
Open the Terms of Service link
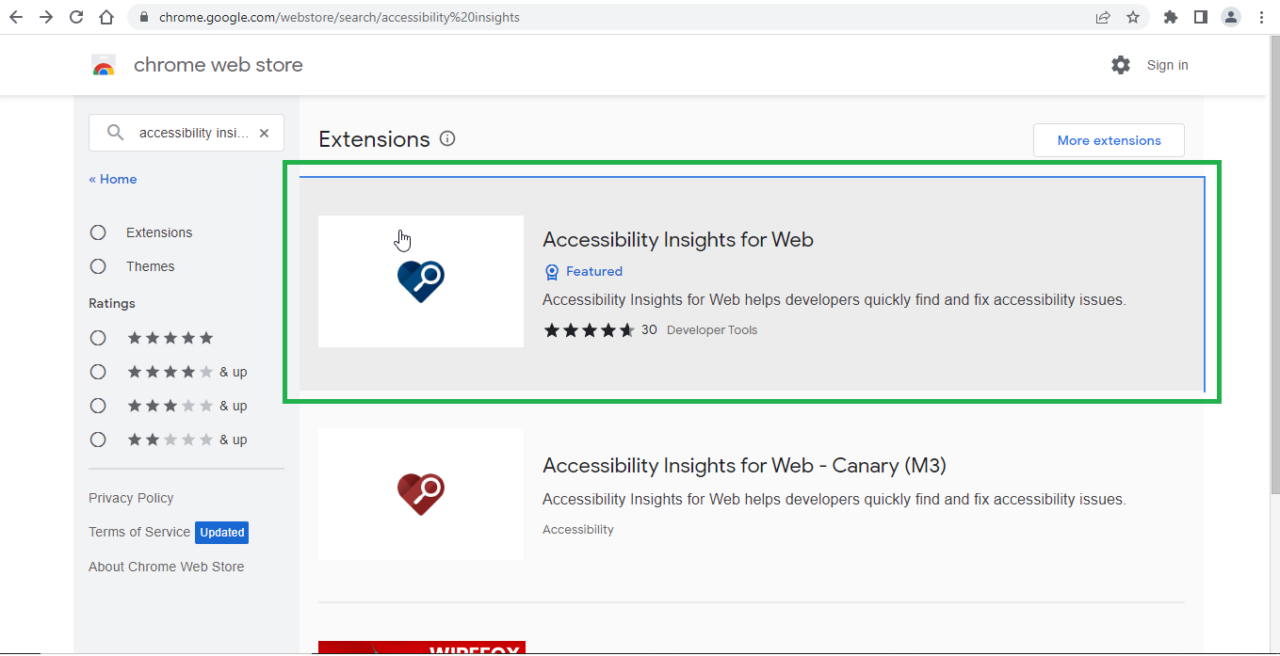pos(139,532)
